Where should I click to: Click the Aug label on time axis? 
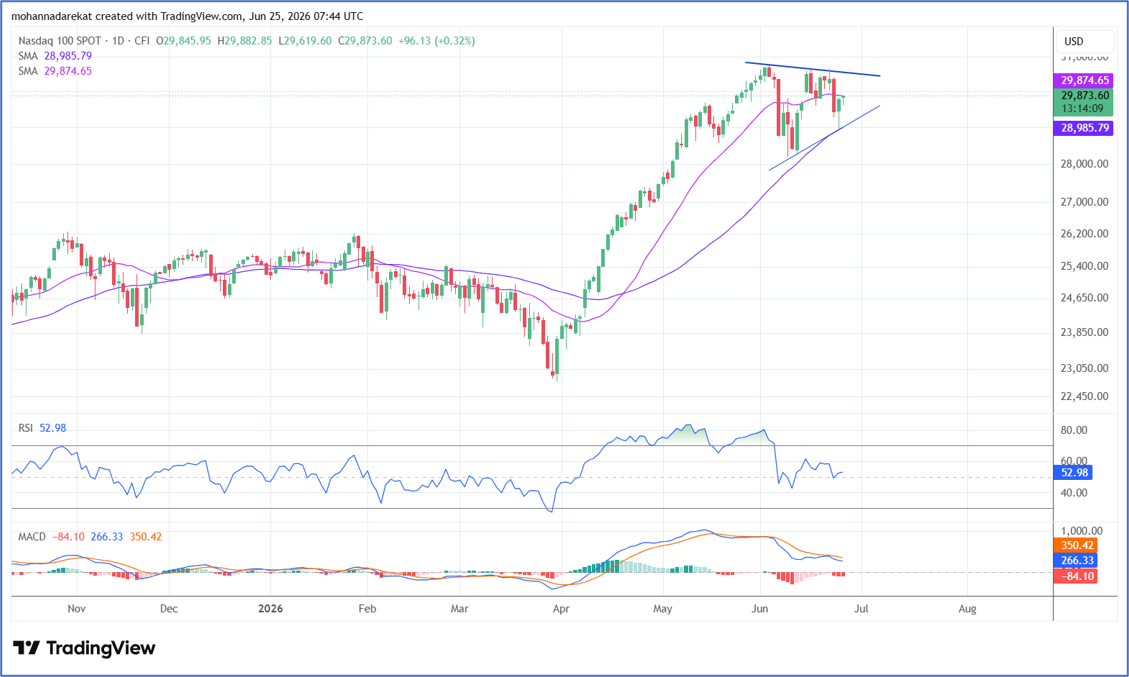(x=968, y=609)
